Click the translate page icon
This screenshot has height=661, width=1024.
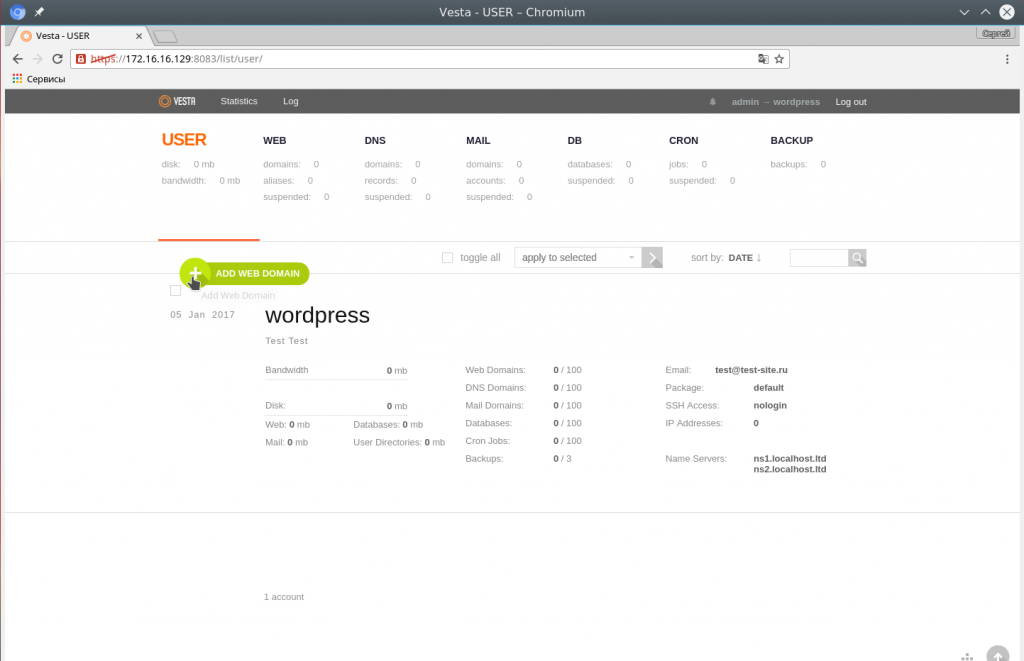[x=763, y=59]
